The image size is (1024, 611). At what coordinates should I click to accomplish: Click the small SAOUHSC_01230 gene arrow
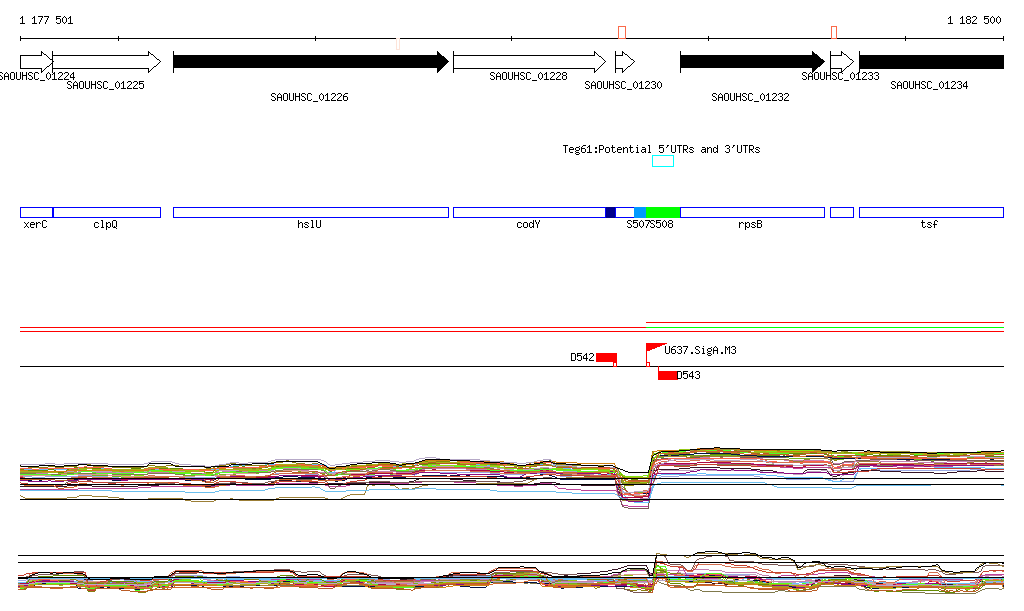(624, 62)
